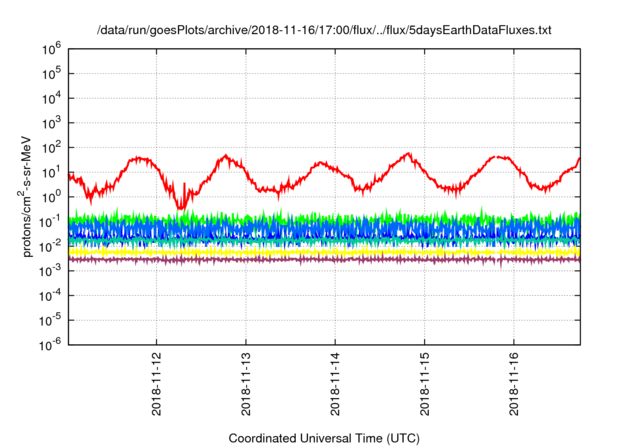Click the 10^0 y-axis tick label
The width and height of the screenshot is (640, 448).
[x=51, y=197]
